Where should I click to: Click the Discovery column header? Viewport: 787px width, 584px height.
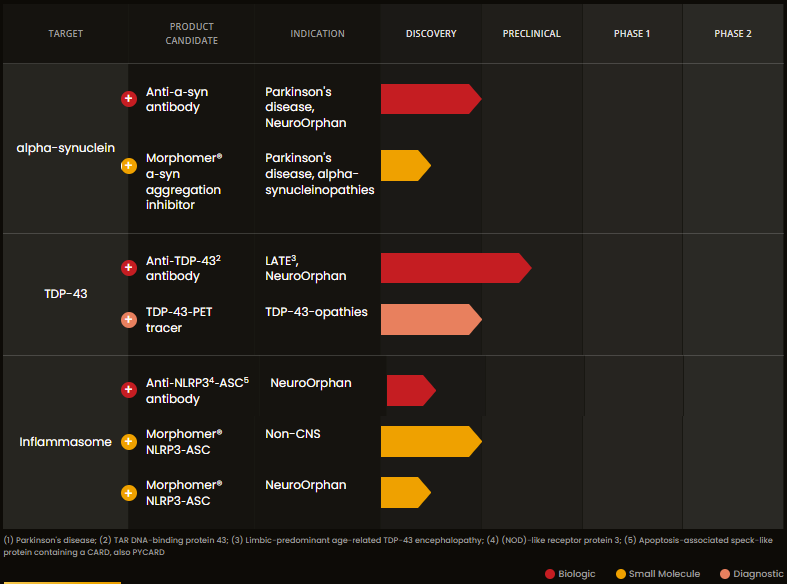click(431, 34)
